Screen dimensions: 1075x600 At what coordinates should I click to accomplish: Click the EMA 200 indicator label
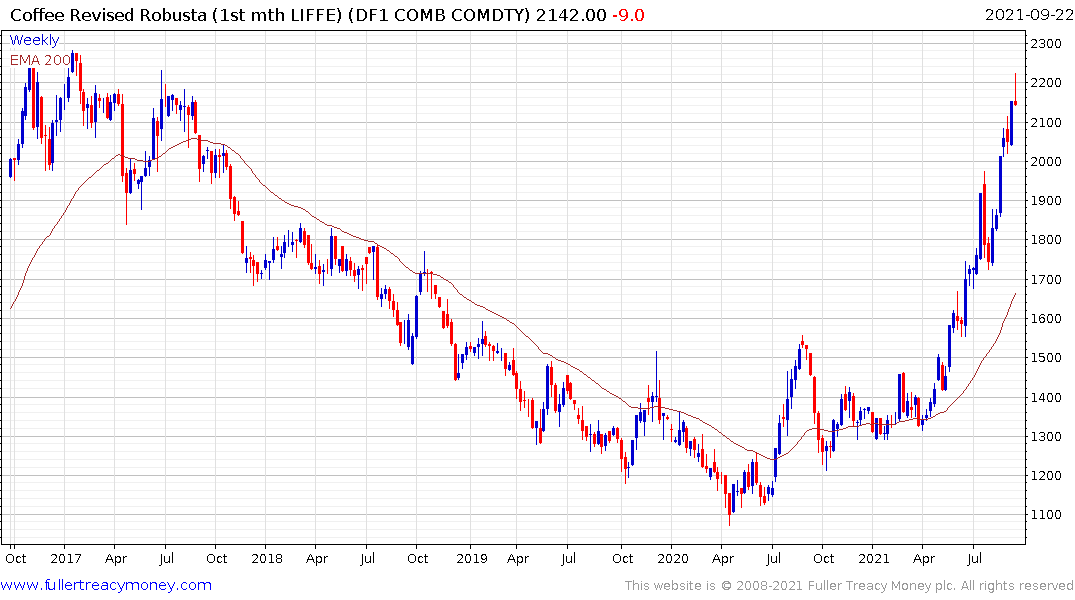[x=40, y=60]
